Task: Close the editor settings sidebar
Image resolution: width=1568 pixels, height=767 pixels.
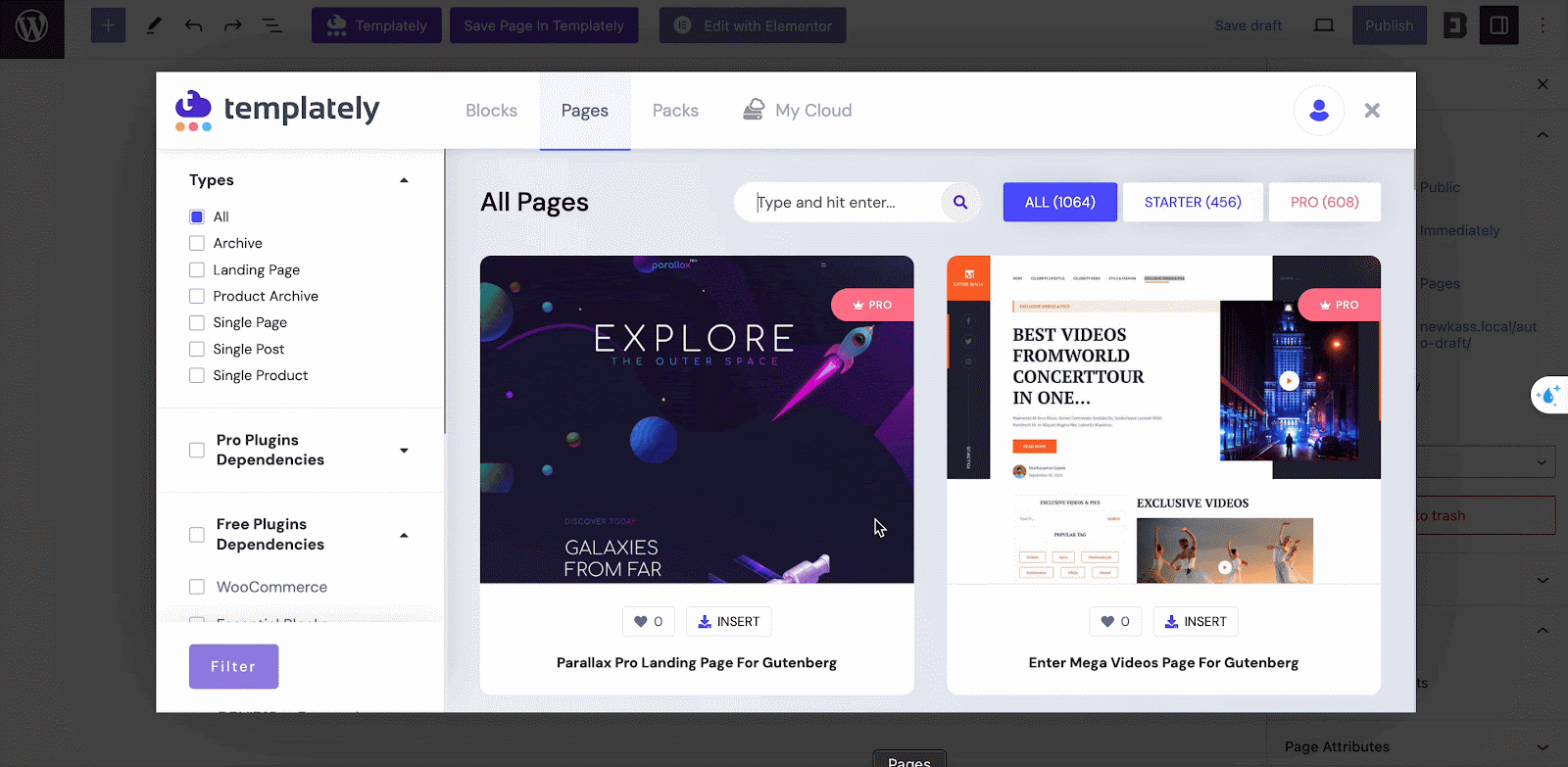Action: coord(1543,84)
